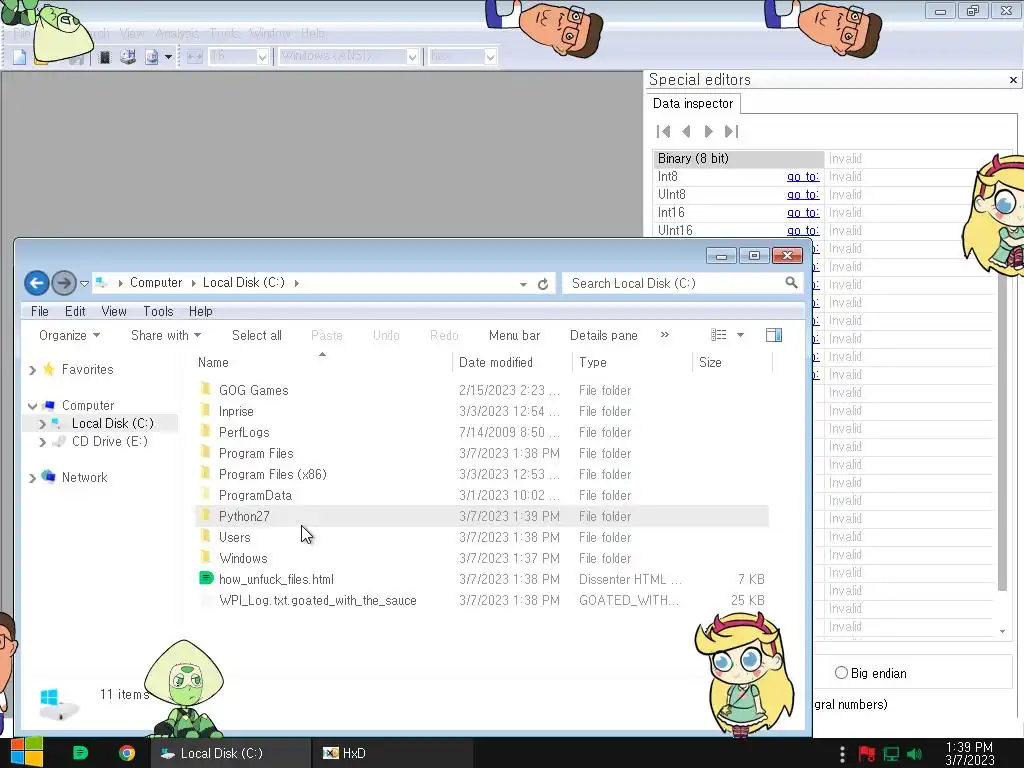Expand the CD Drive (E:) tree node

[42, 442]
